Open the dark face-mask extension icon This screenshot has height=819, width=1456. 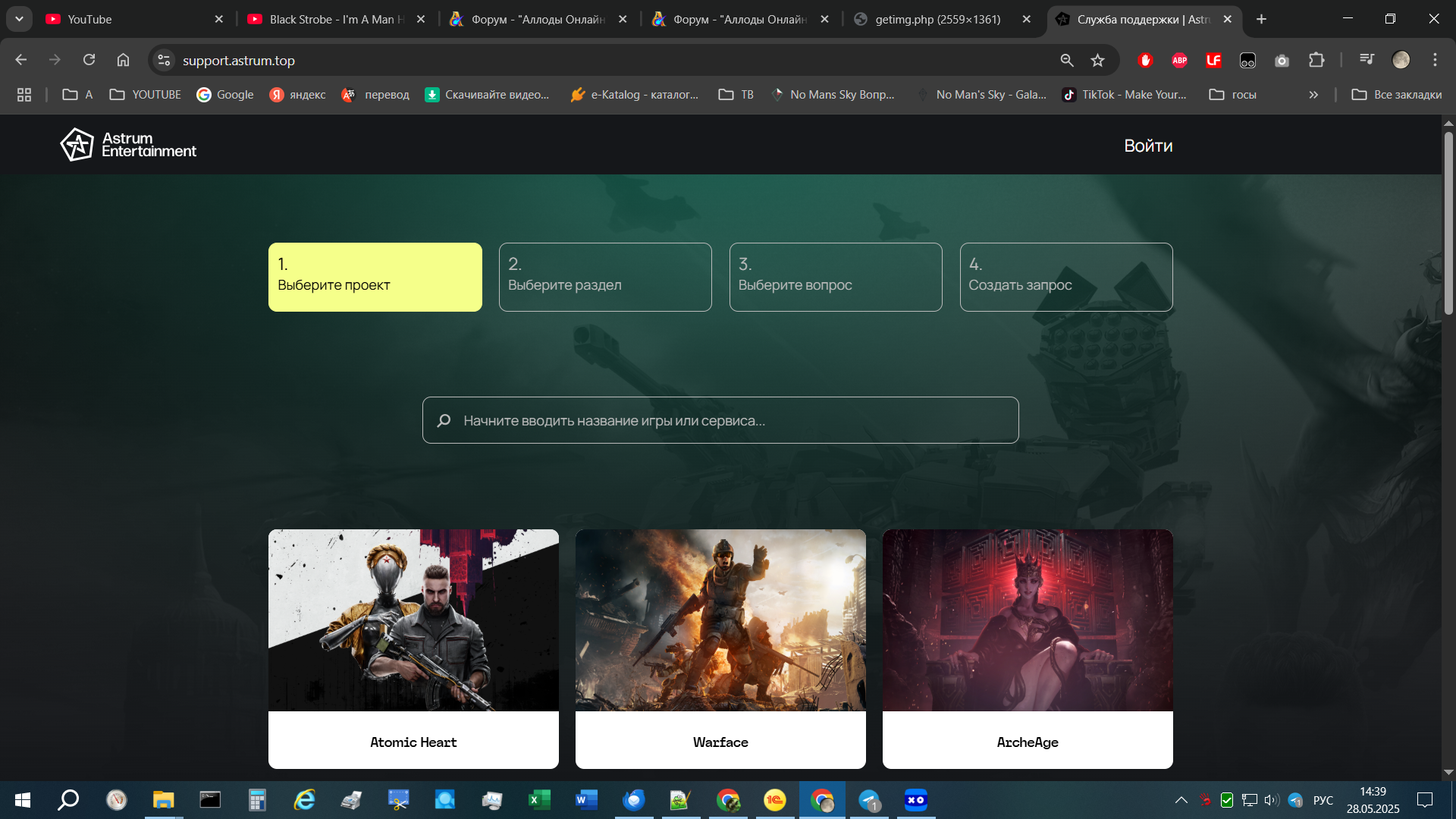click(x=1247, y=60)
